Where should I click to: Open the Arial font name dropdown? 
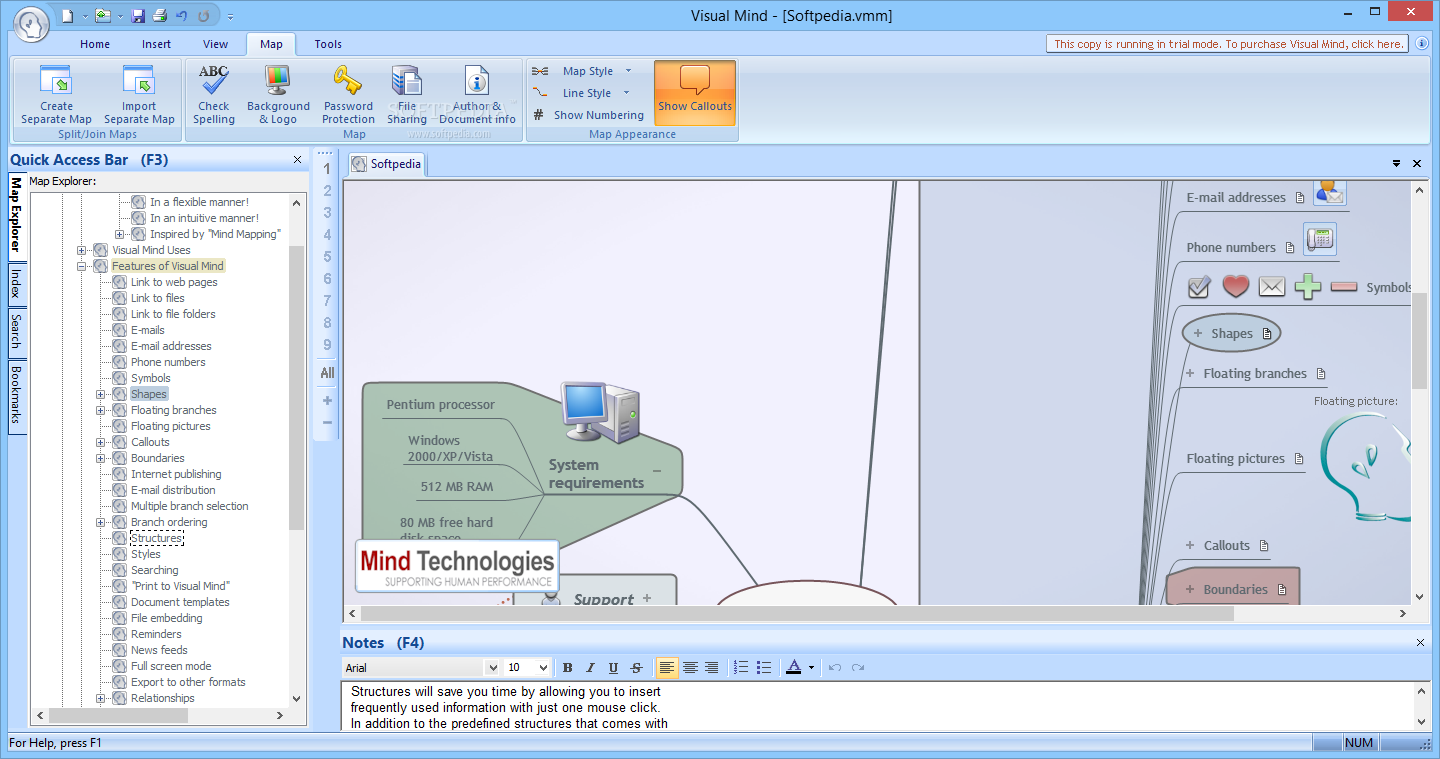pyautogui.click(x=492, y=667)
